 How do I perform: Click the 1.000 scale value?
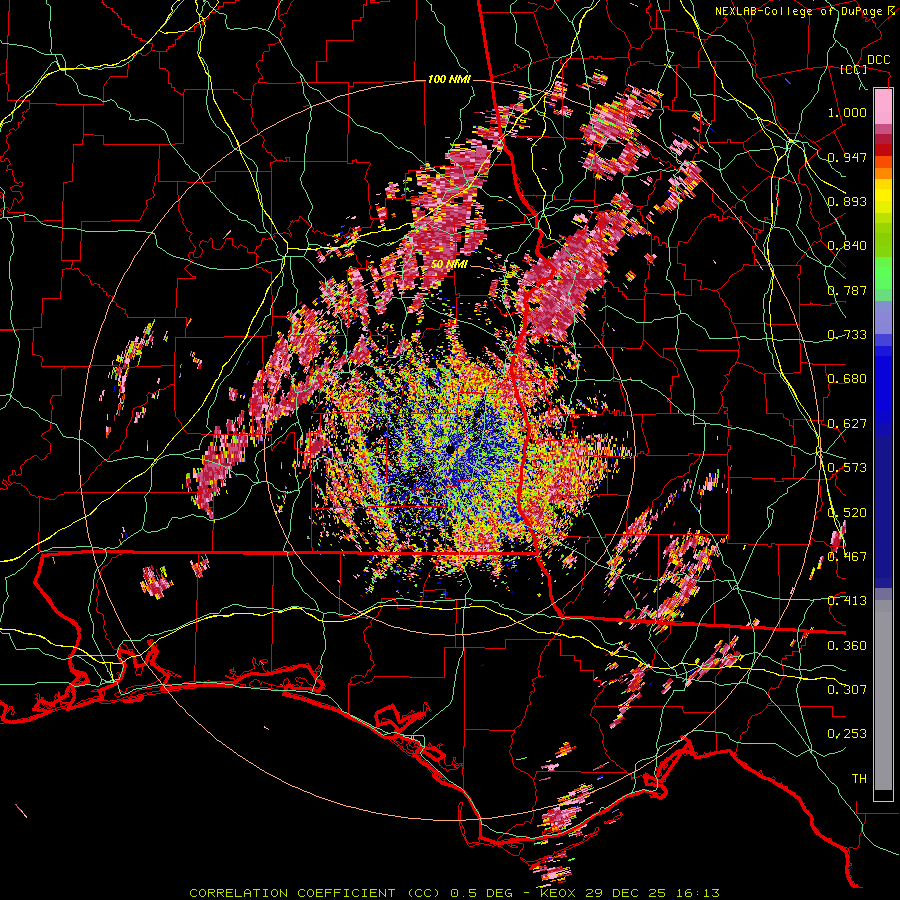pos(847,112)
